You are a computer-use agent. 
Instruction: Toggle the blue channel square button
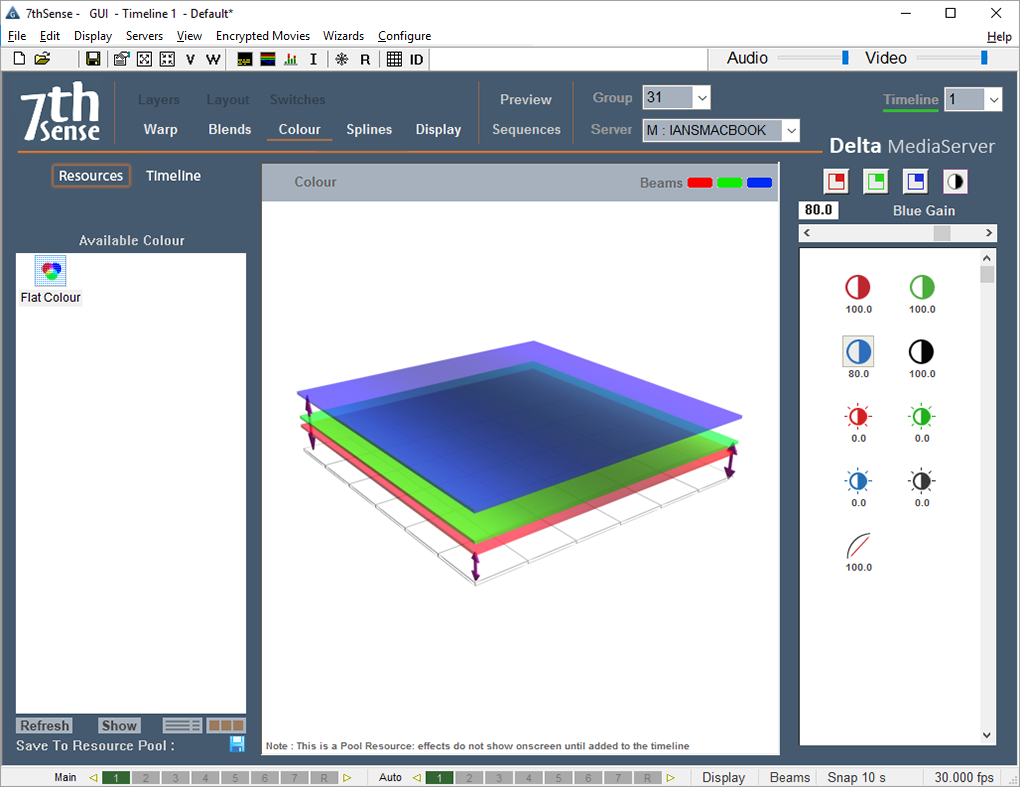(915, 181)
